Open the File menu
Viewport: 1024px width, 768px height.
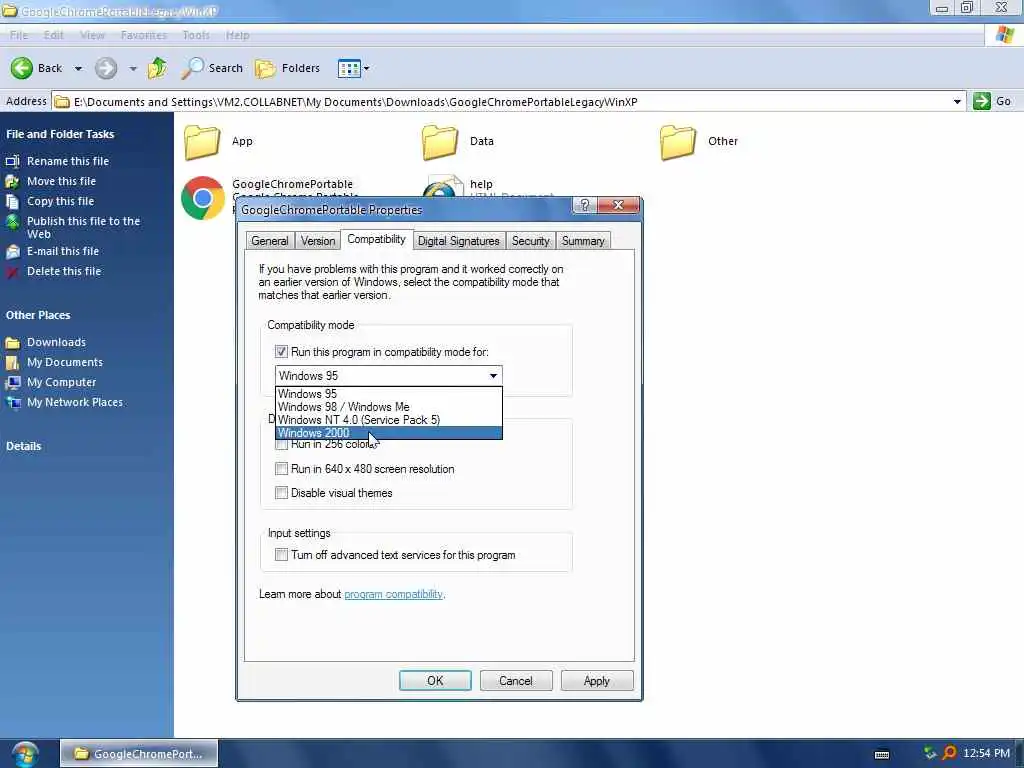pyautogui.click(x=19, y=35)
